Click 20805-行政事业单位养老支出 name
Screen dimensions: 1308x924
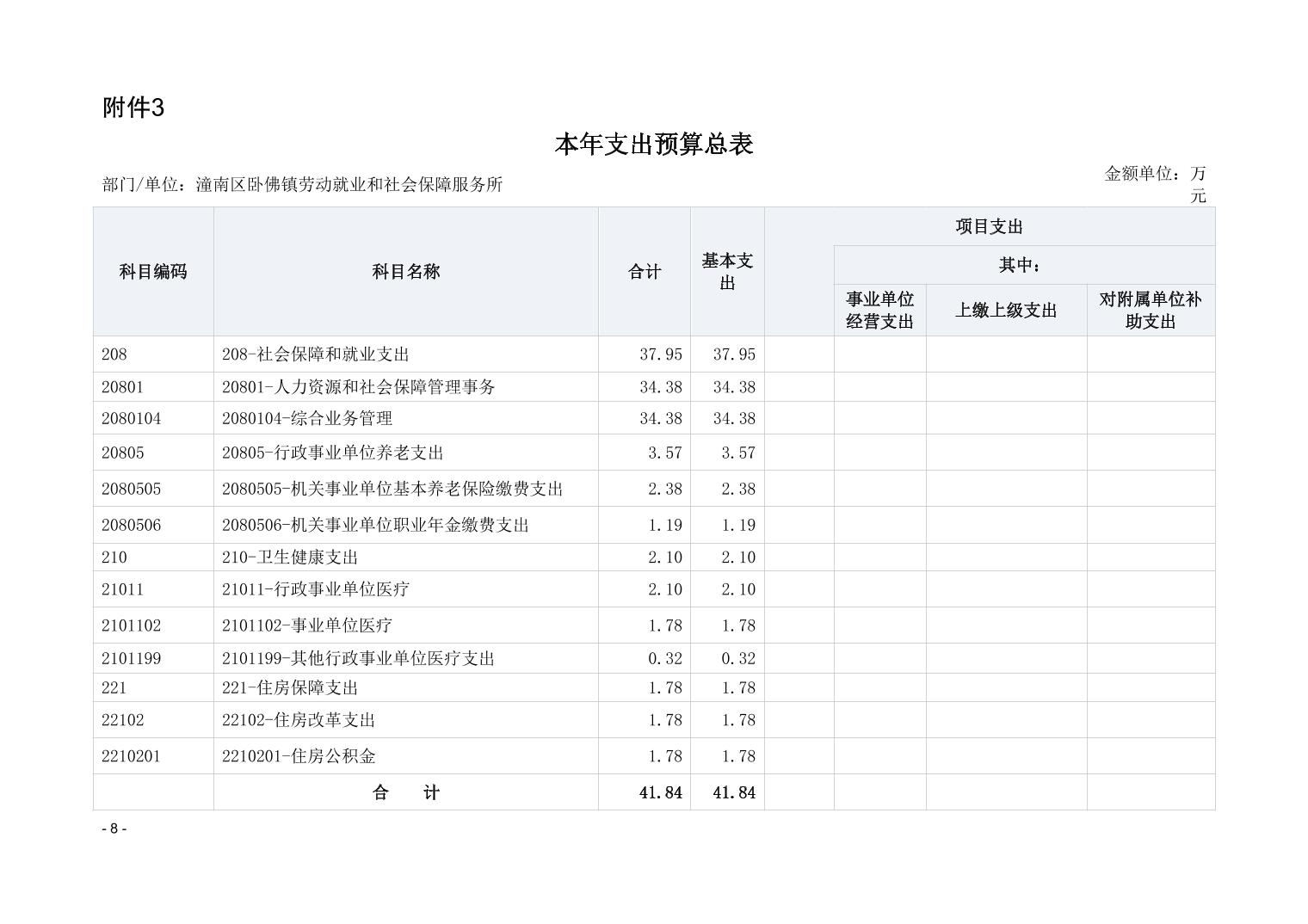pos(333,453)
